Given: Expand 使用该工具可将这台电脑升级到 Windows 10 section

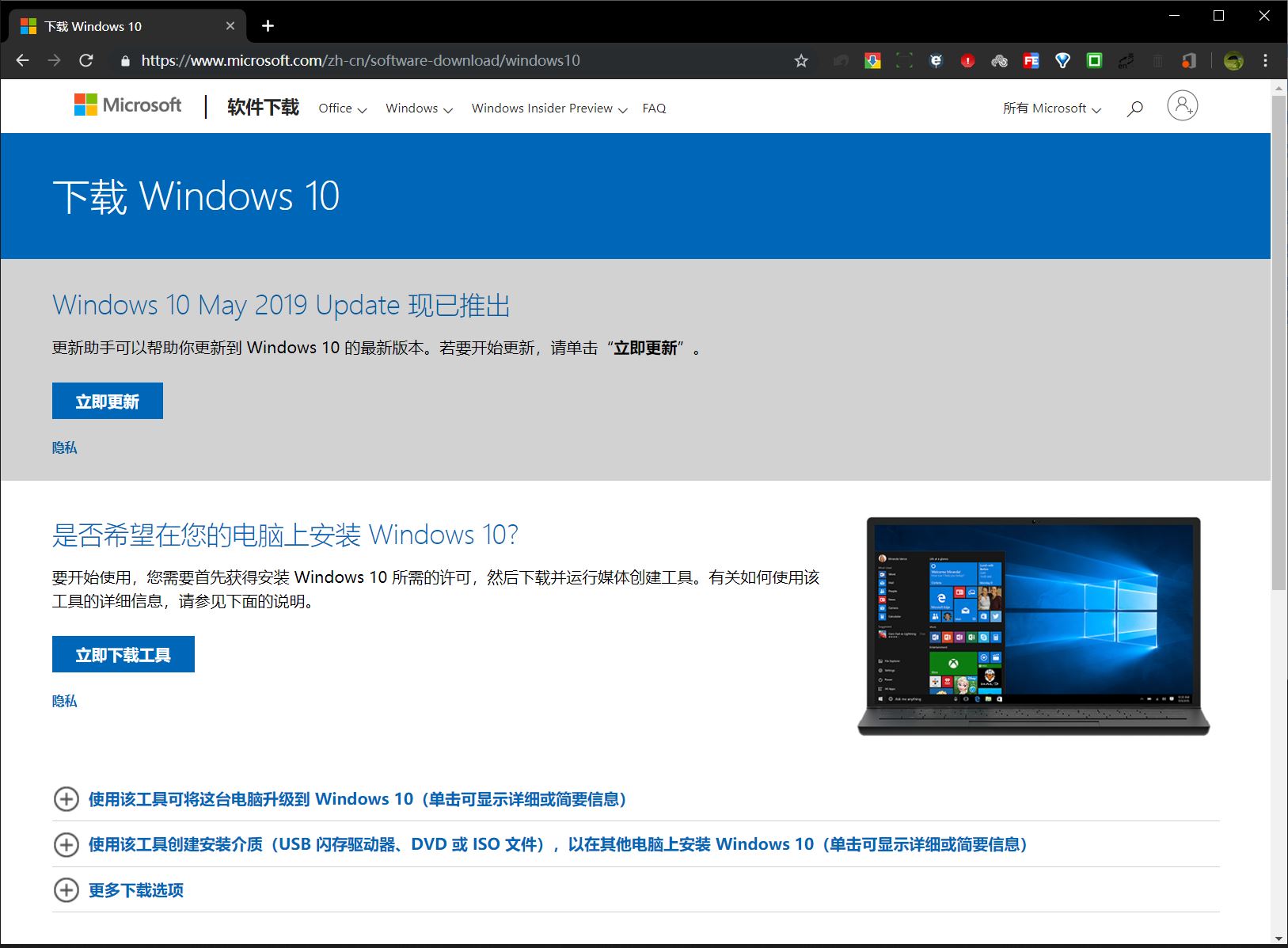Looking at the screenshot, I should tap(357, 799).
